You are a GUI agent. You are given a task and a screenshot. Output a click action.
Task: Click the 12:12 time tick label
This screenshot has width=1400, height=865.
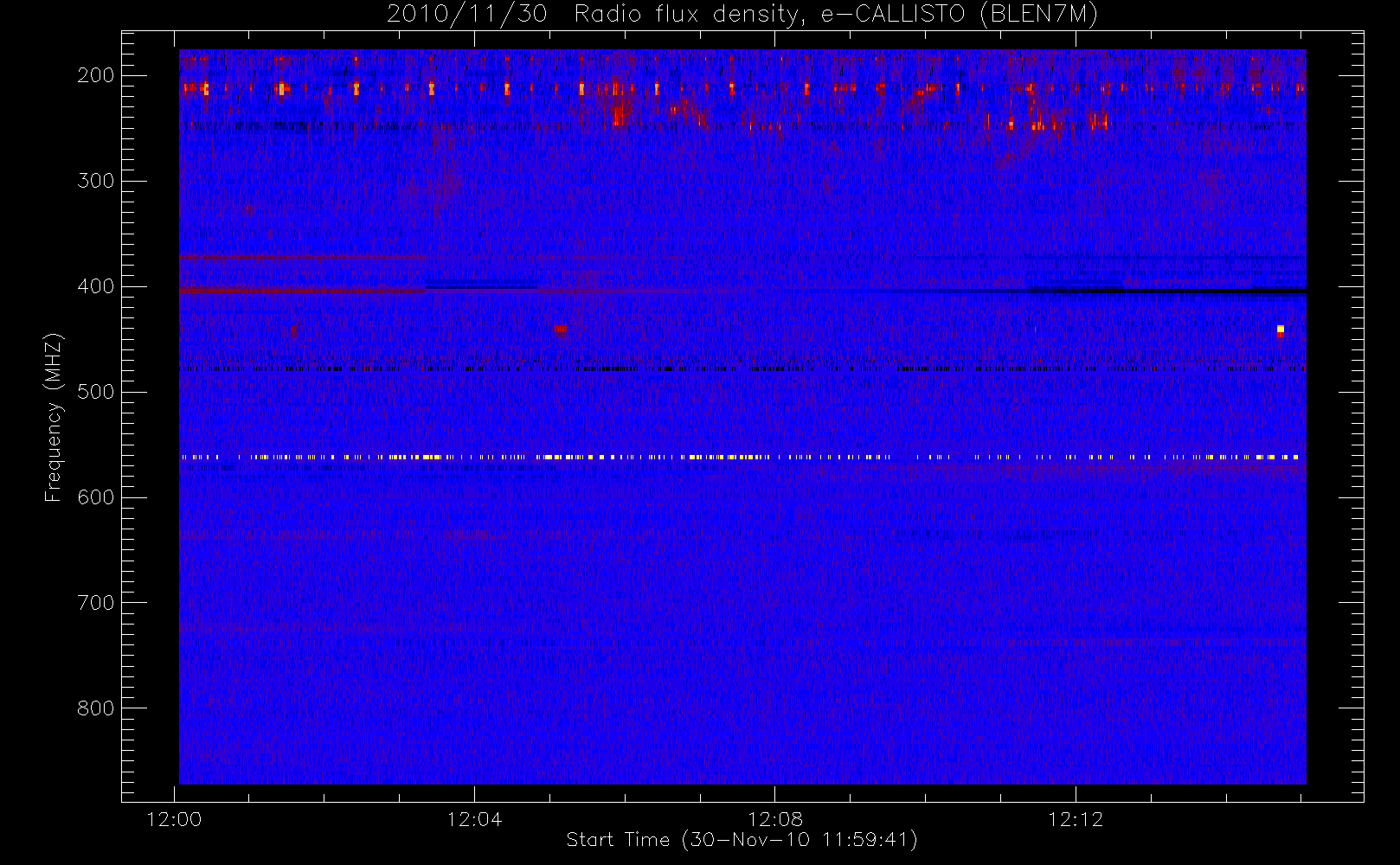tap(1076, 819)
